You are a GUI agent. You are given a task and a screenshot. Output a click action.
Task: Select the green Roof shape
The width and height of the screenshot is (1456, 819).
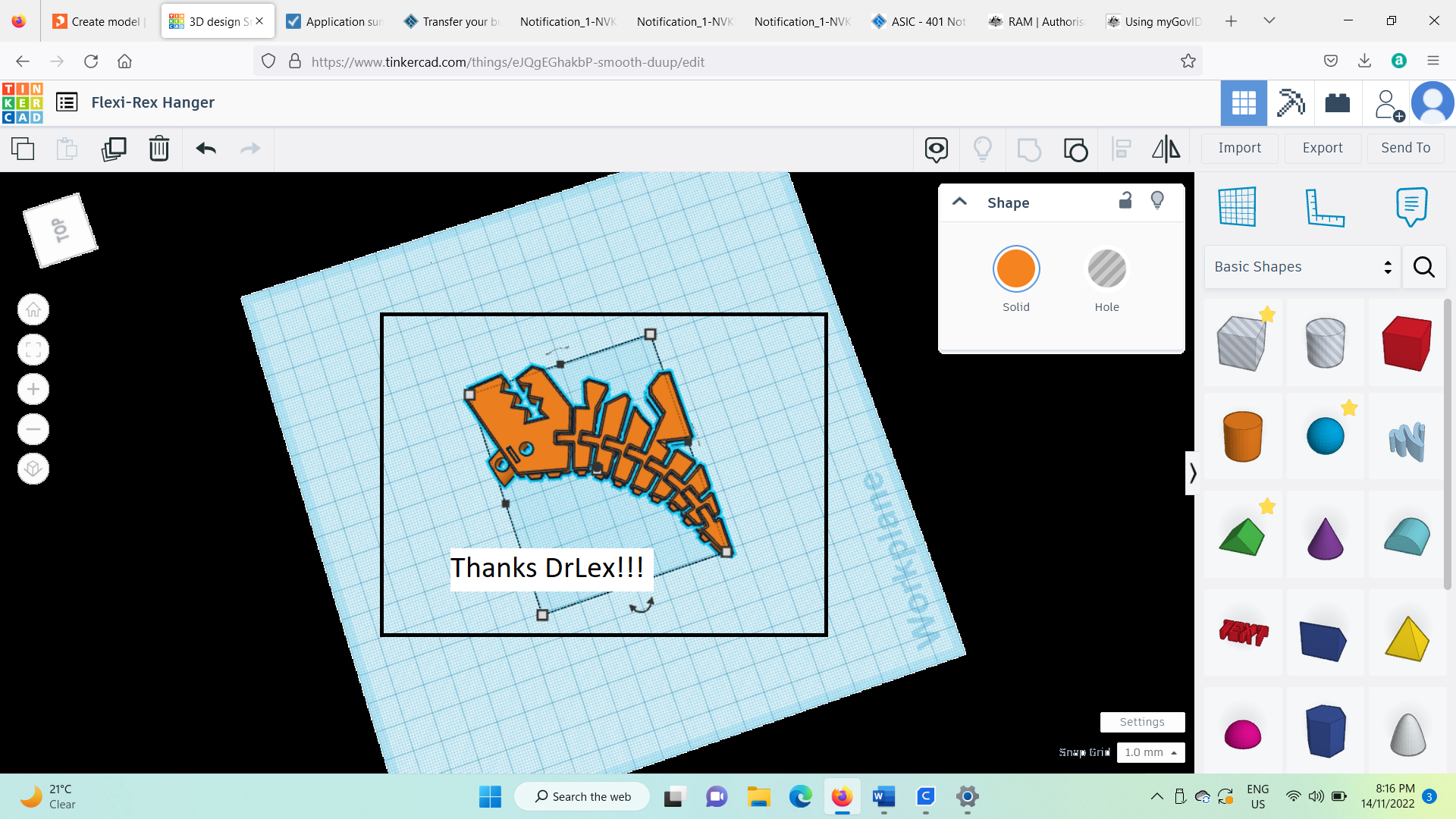(1243, 535)
